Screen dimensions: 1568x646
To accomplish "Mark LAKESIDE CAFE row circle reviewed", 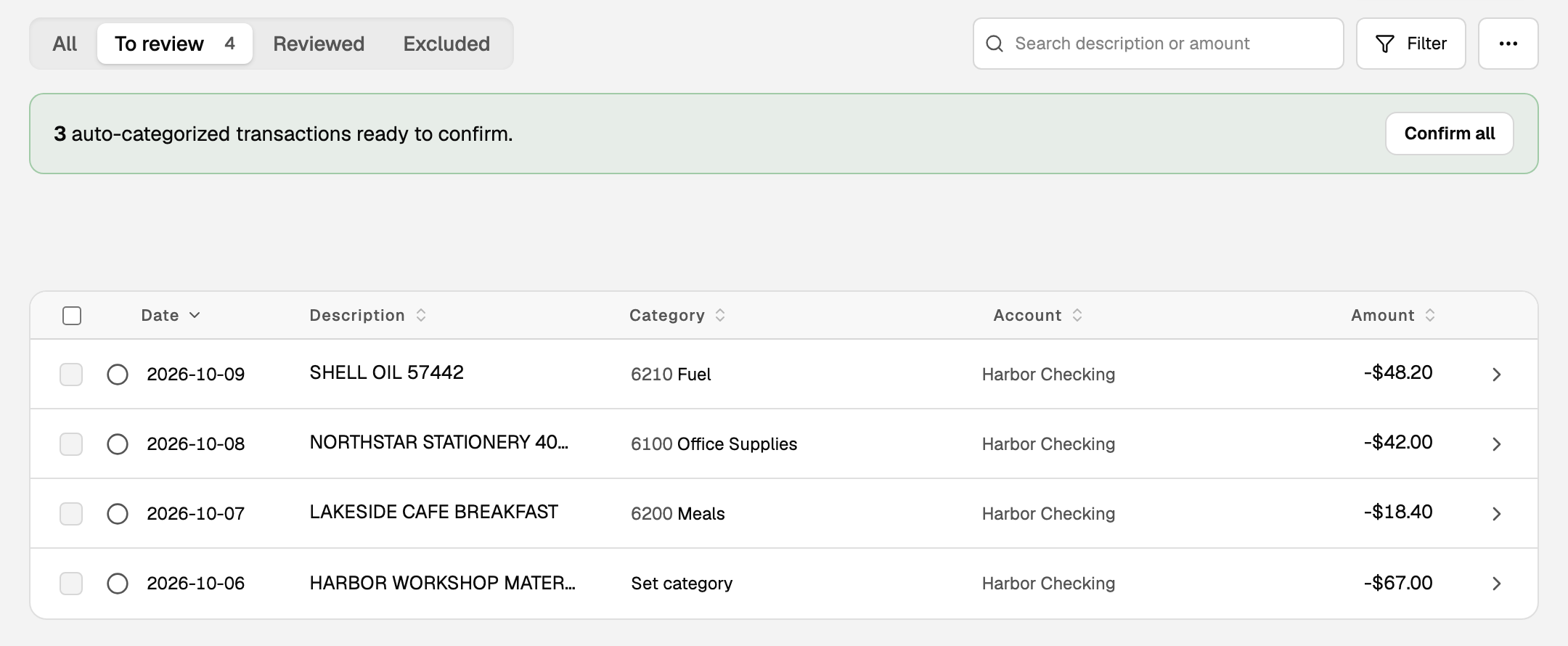I will [x=118, y=514].
